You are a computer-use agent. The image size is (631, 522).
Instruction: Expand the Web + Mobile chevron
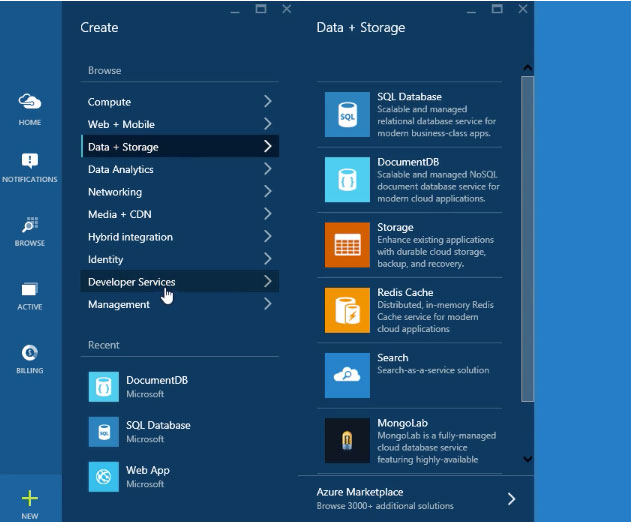click(268, 124)
